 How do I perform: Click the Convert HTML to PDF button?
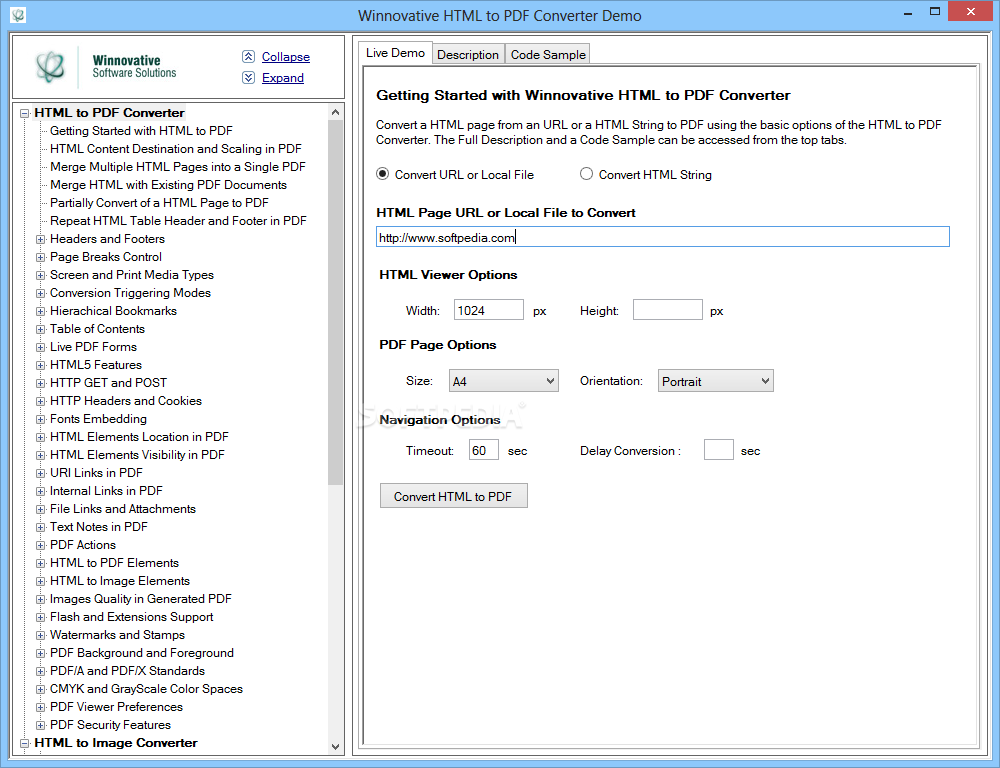point(453,496)
